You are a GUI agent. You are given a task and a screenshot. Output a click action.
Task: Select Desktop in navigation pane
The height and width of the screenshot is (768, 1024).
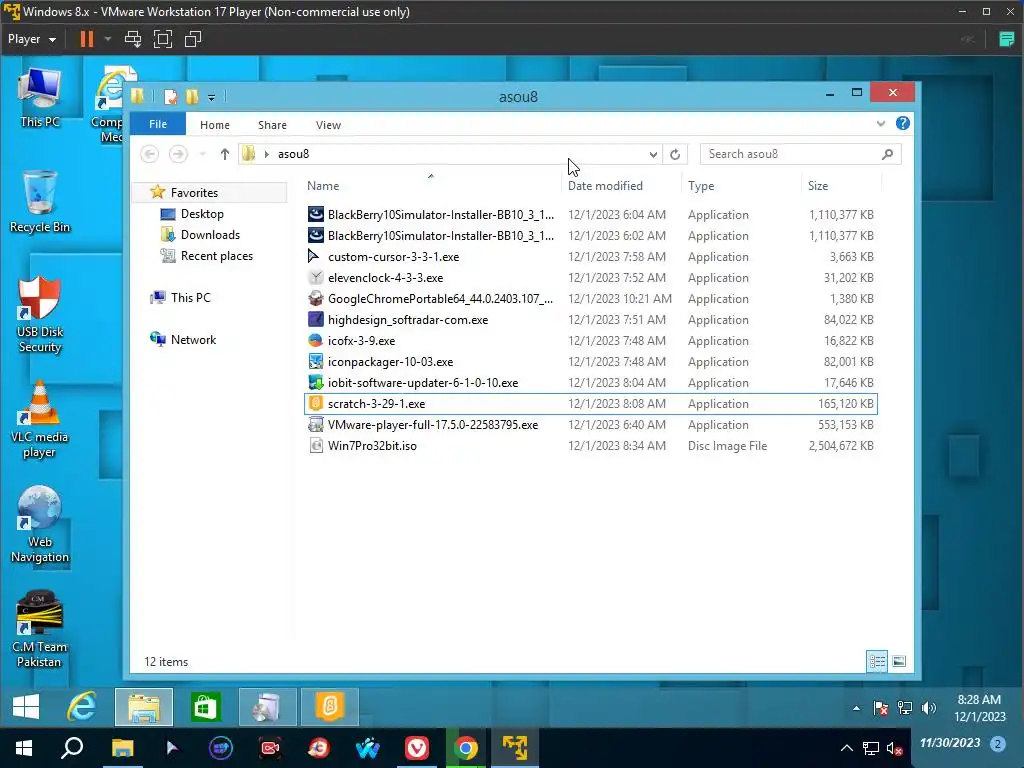202,214
